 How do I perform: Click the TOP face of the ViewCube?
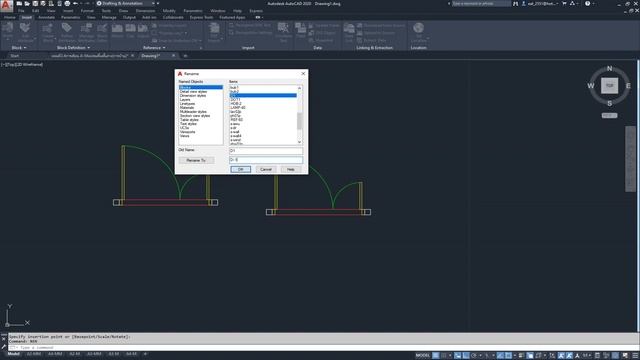click(609, 86)
